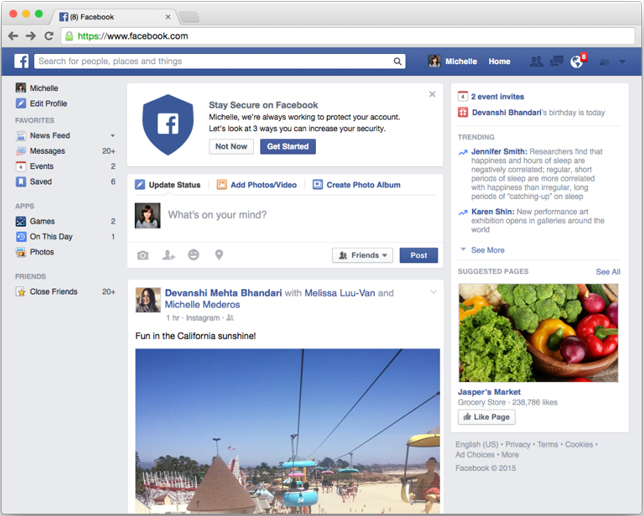
Task: Open Jennifer Smith trending topic
Action: tap(499, 151)
